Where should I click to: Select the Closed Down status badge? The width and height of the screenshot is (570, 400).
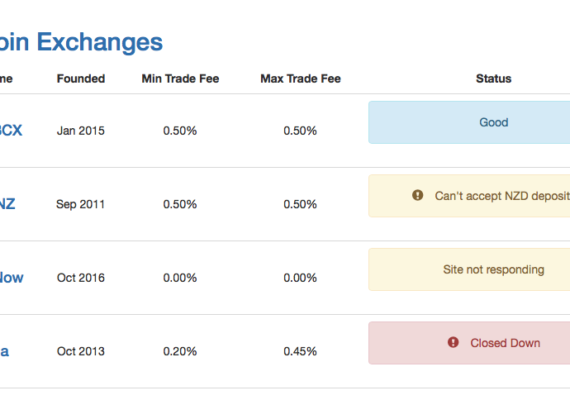point(469,343)
